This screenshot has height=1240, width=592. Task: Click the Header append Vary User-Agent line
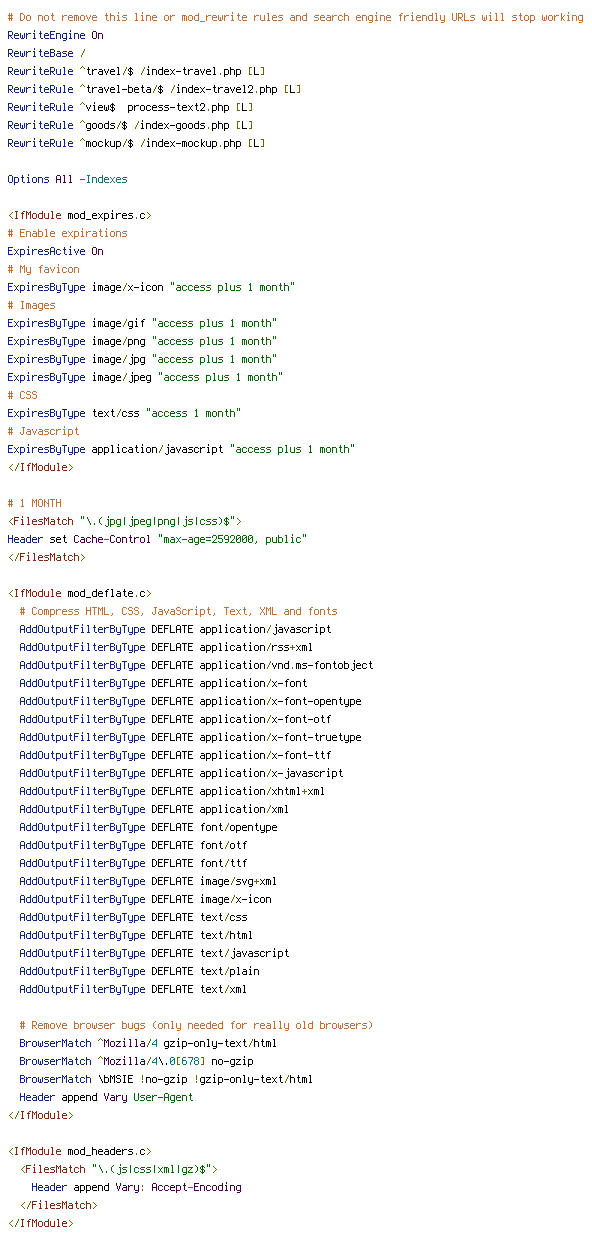(106, 1097)
